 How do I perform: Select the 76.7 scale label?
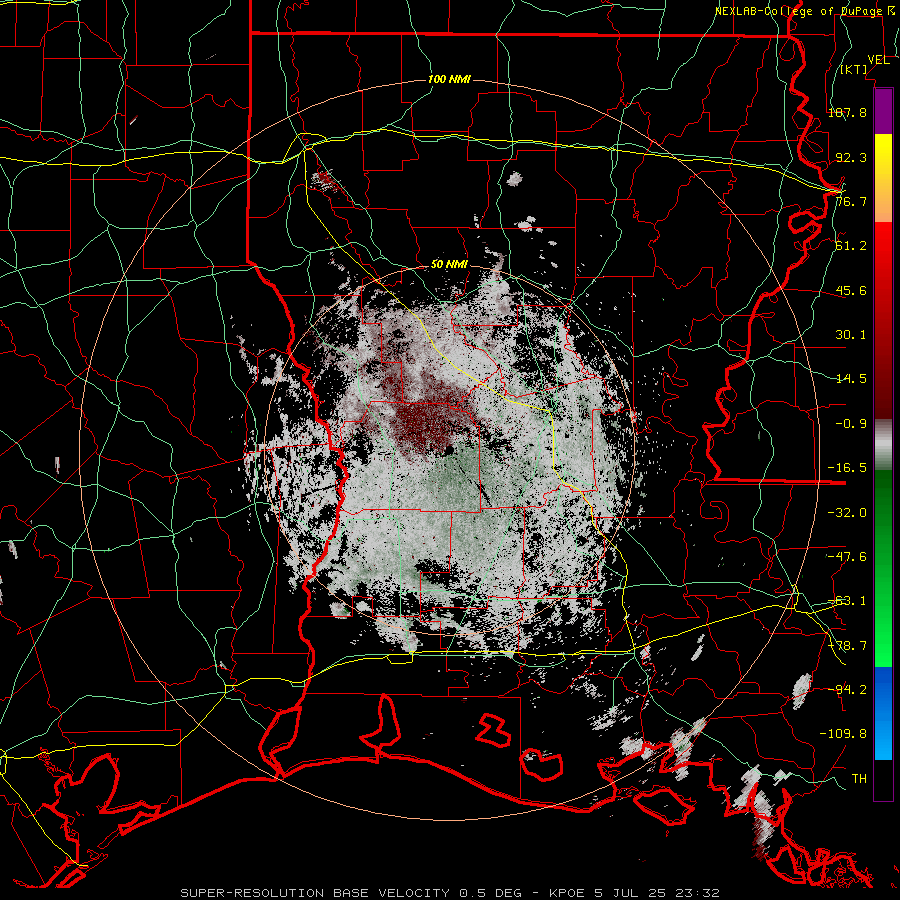(x=851, y=201)
